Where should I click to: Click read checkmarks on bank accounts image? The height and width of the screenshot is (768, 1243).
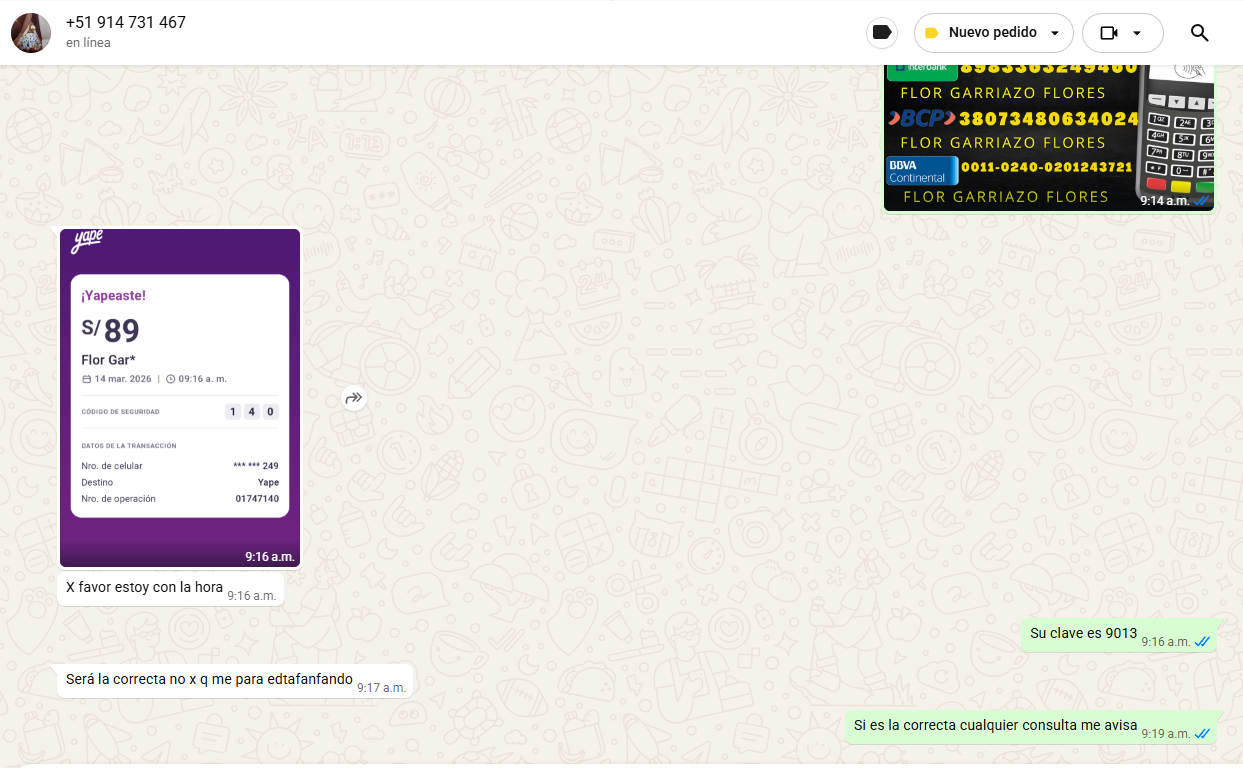pyautogui.click(x=1201, y=201)
